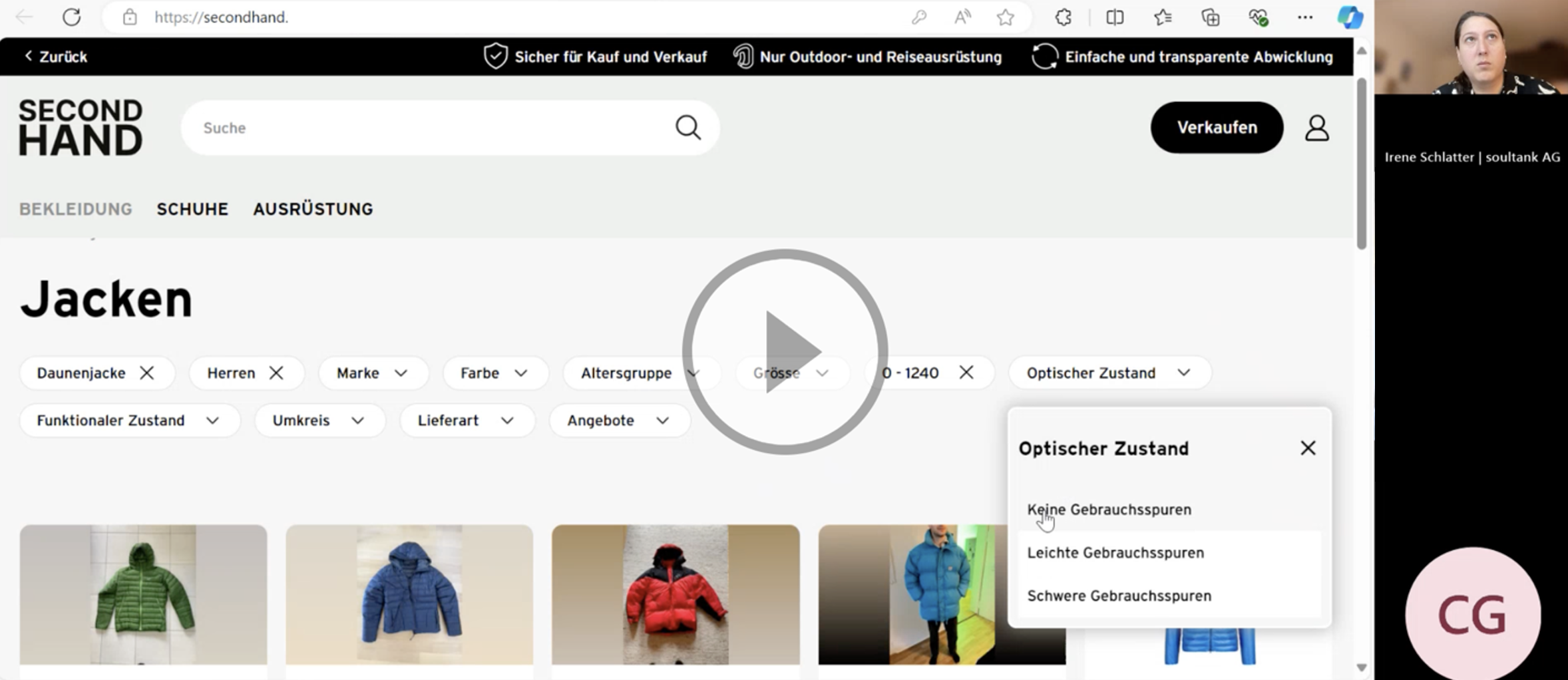The image size is (1568, 680).
Task: Select Schwere Gebrauchsspuren option
Action: coord(1169,596)
